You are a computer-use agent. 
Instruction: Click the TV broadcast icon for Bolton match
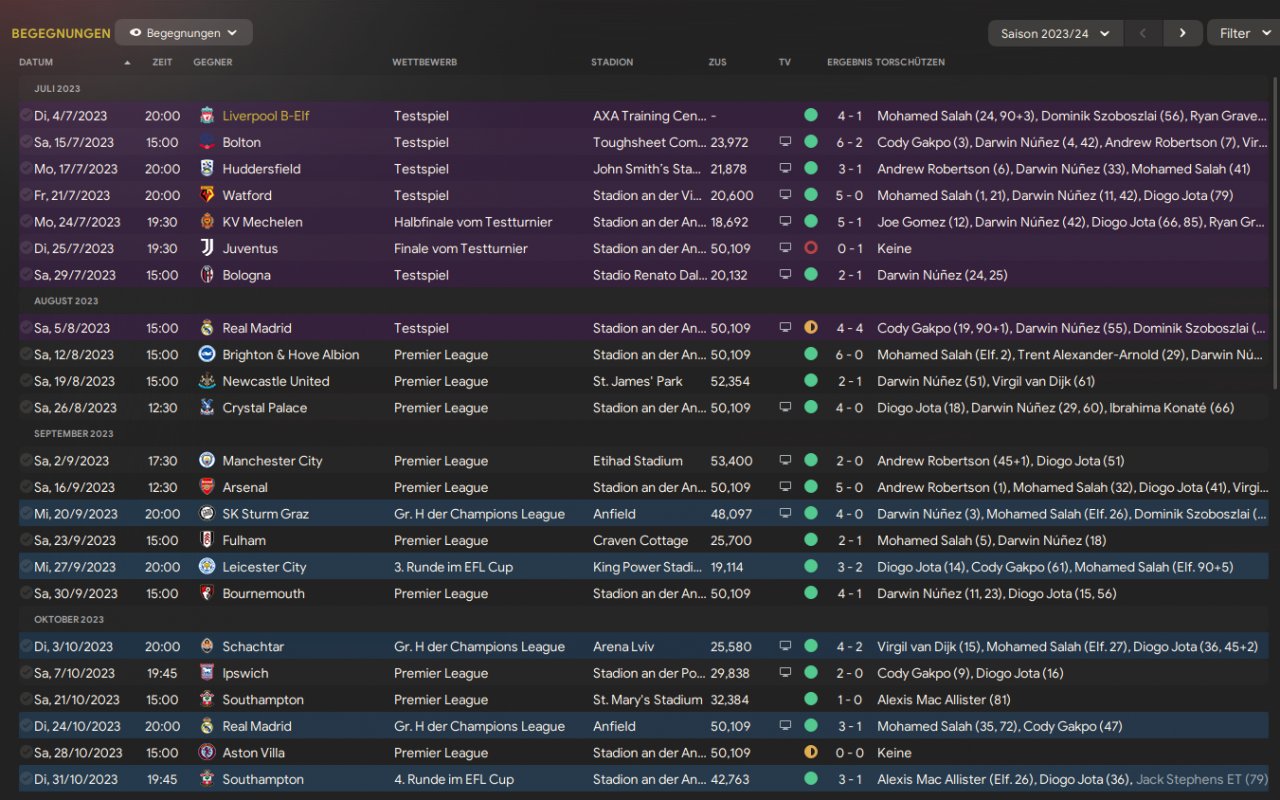(x=785, y=142)
